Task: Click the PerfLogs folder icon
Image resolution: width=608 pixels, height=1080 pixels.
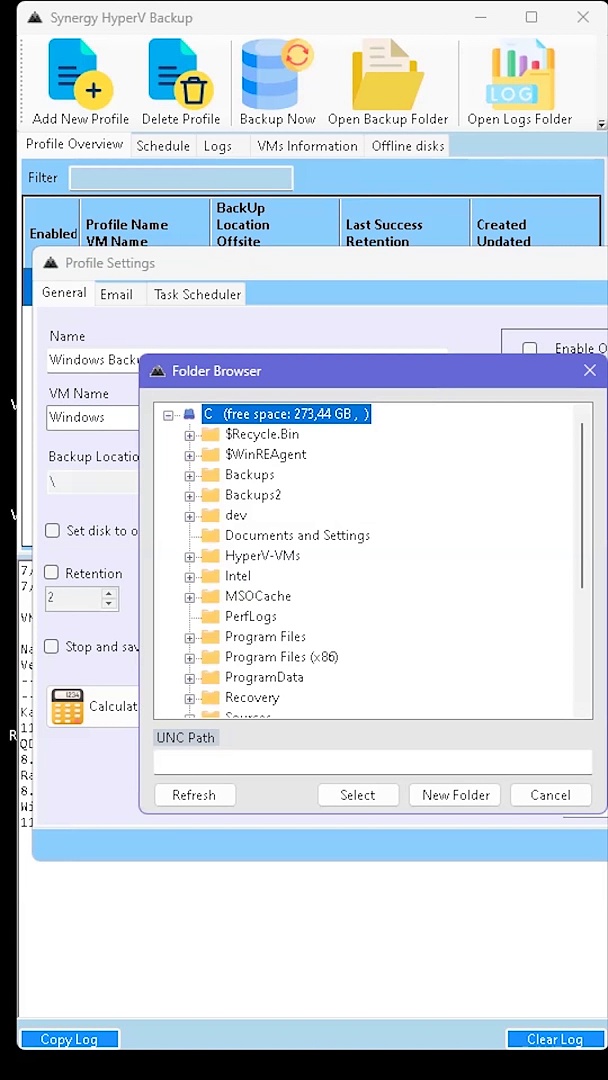Action: [x=210, y=616]
